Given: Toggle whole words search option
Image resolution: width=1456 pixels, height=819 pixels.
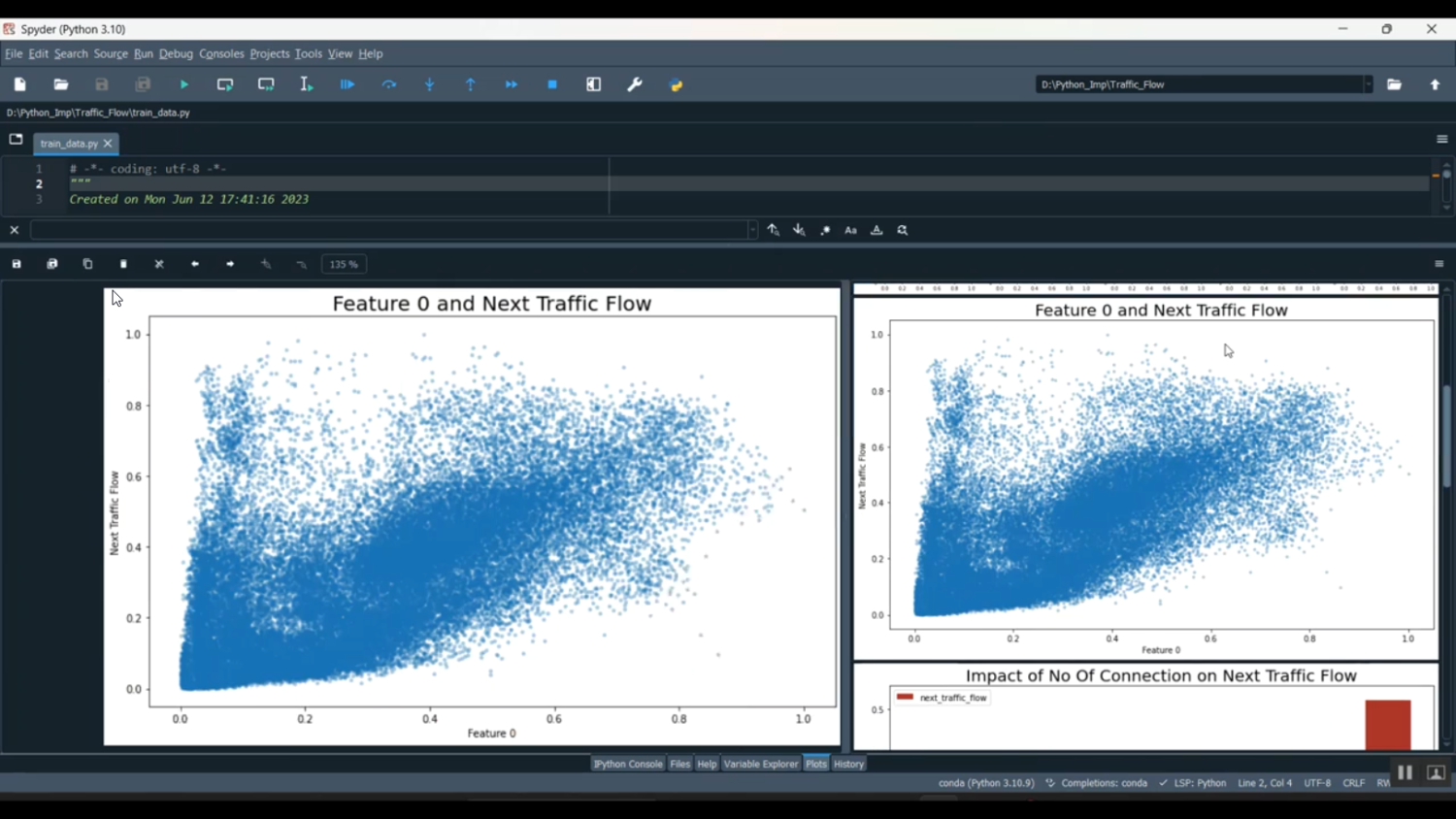Looking at the screenshot, I should [x=877, y=231].
